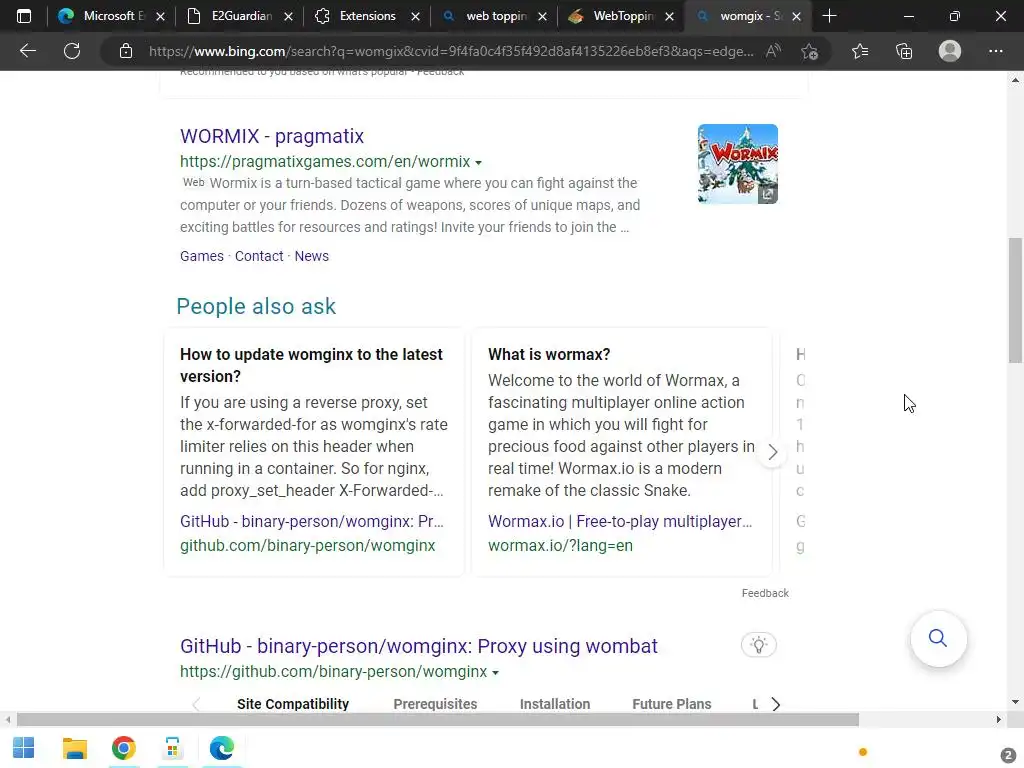This screenshot has height=768, width=1024.
Task: Add this page to favorites star
Action: point(810,51)
